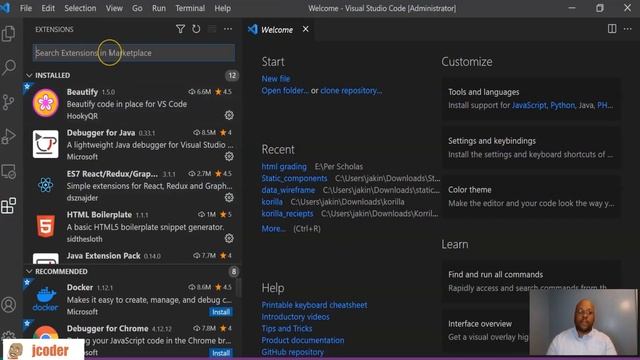Click the Tools and languages heading

(484, 92)
